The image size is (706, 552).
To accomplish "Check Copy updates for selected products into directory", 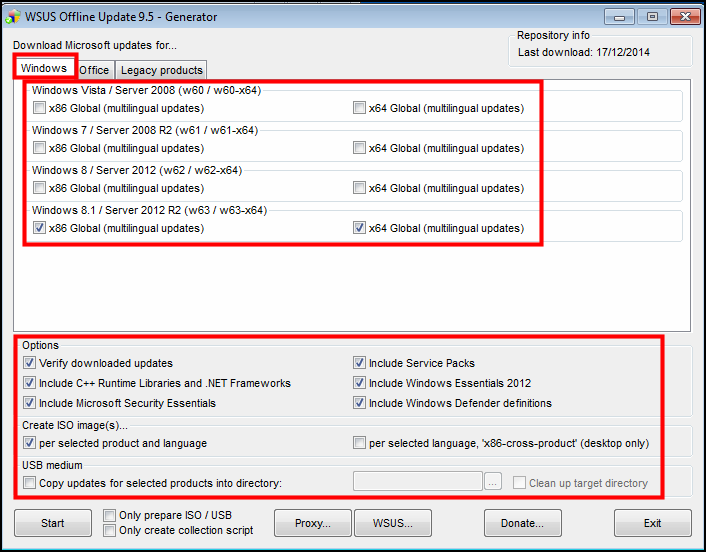I will point(30,483).
